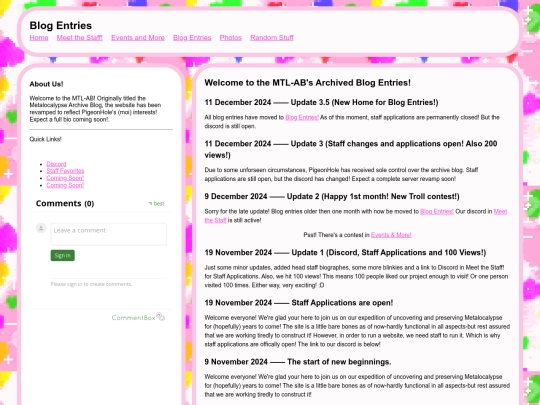Open the Events & More! contest link
The image size is (540, 405).
[x=391, y=235]
